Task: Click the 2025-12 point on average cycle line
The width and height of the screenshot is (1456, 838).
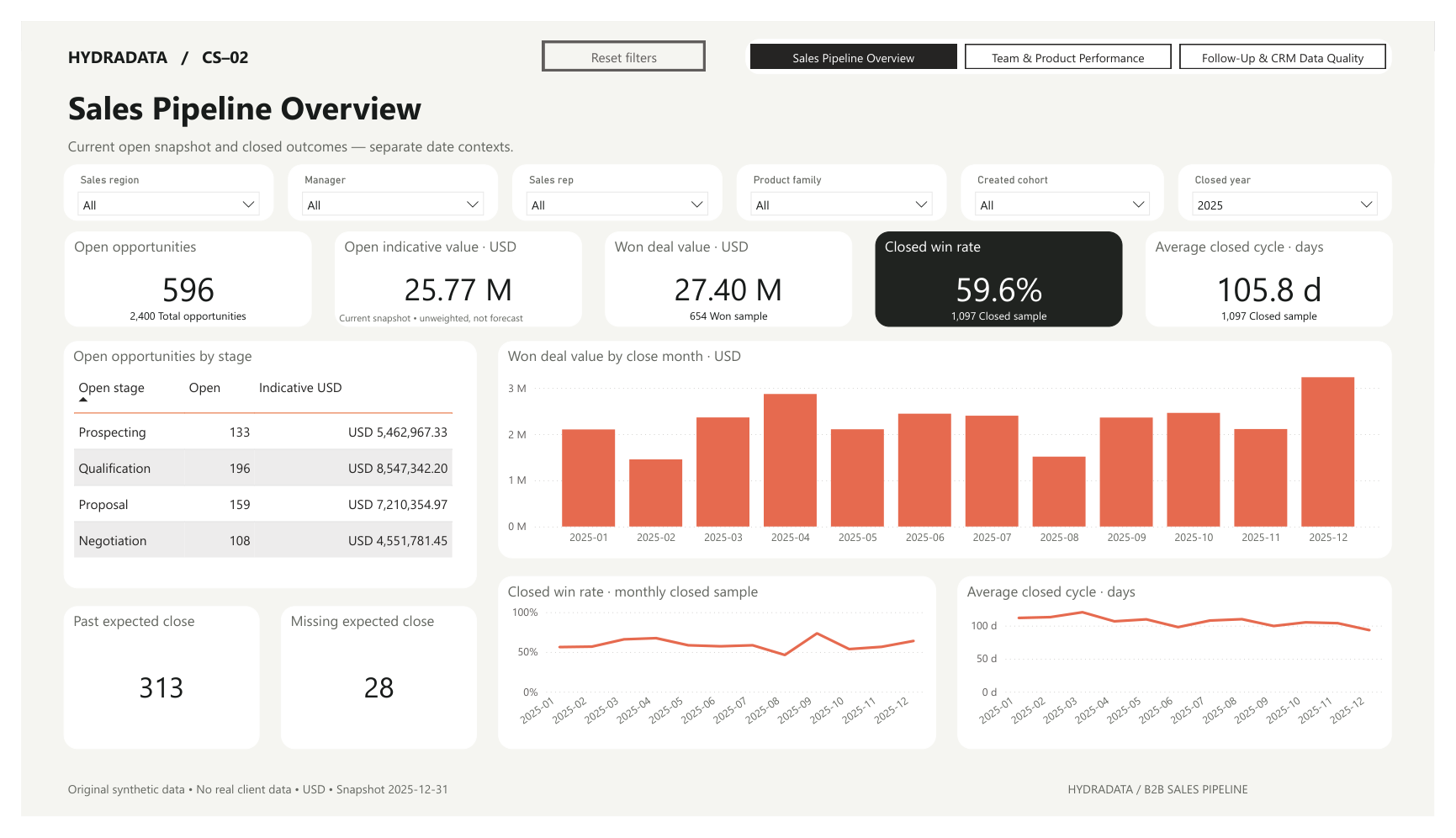Action: pyautogui.click(x=1369, y=629)
